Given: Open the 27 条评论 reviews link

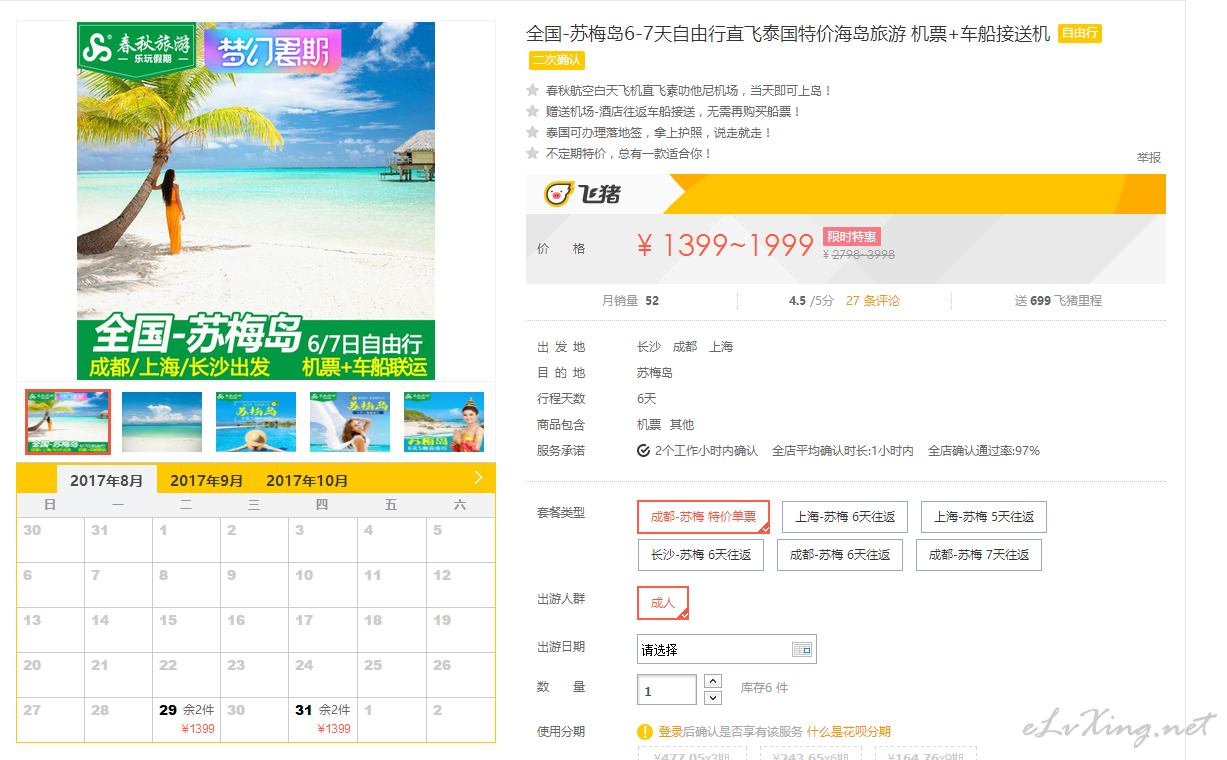Looking at the screenshot, I should pyautogui.click(x=873, y=300).
